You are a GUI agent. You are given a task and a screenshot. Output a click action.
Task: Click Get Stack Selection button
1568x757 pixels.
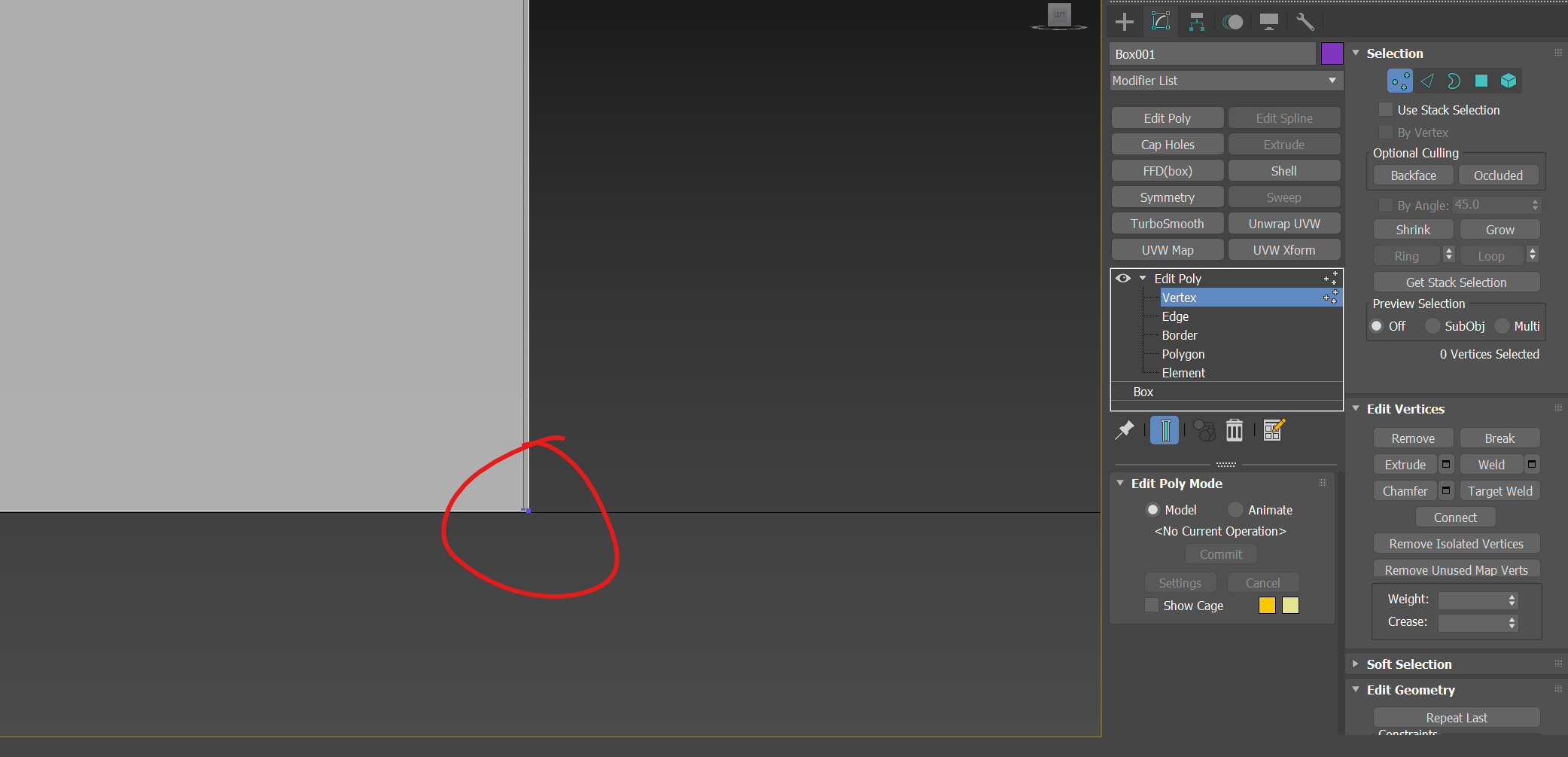pyautogui.click(x=1457, y=282)
